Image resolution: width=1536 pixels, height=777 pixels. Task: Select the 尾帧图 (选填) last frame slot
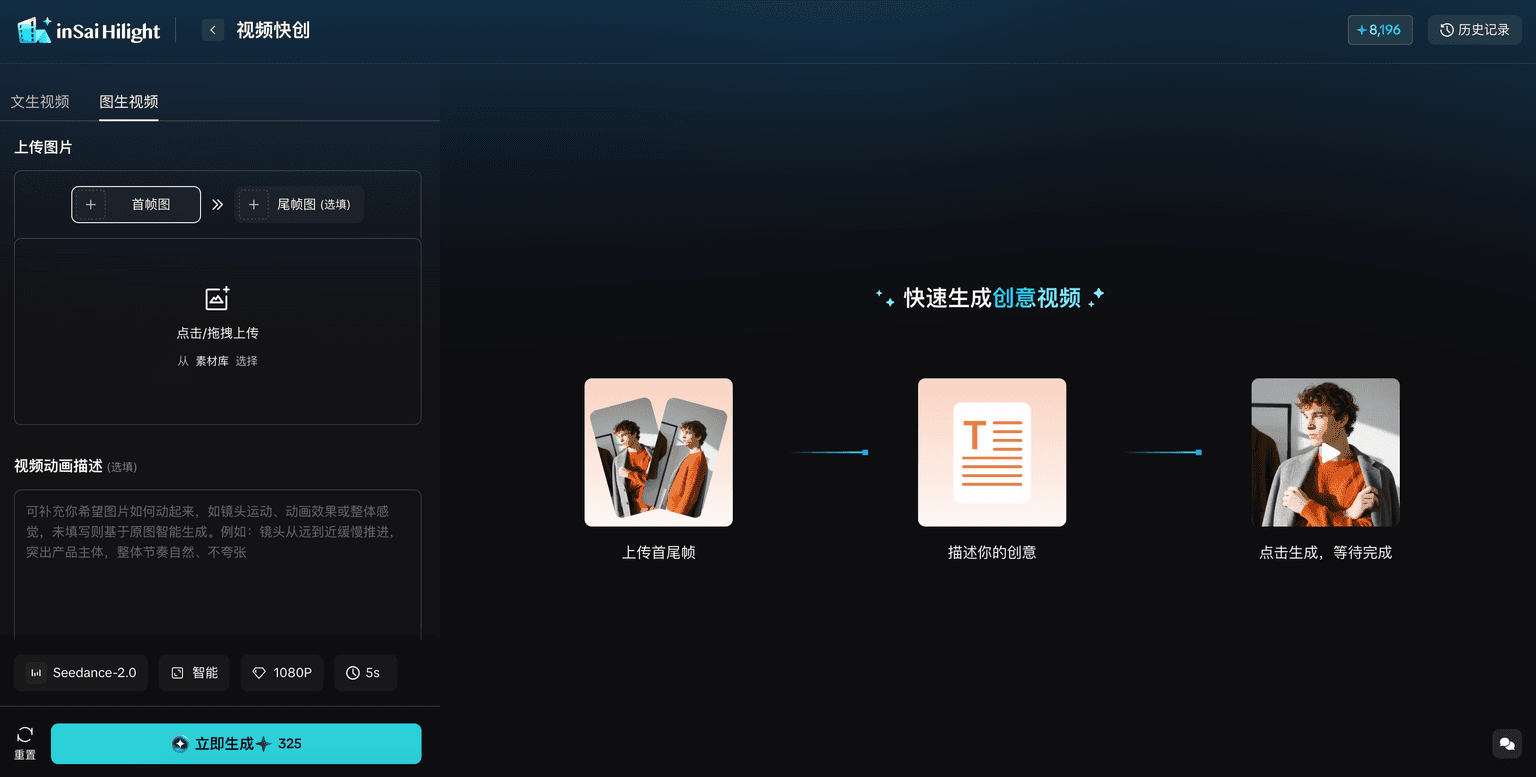(299, 205)
